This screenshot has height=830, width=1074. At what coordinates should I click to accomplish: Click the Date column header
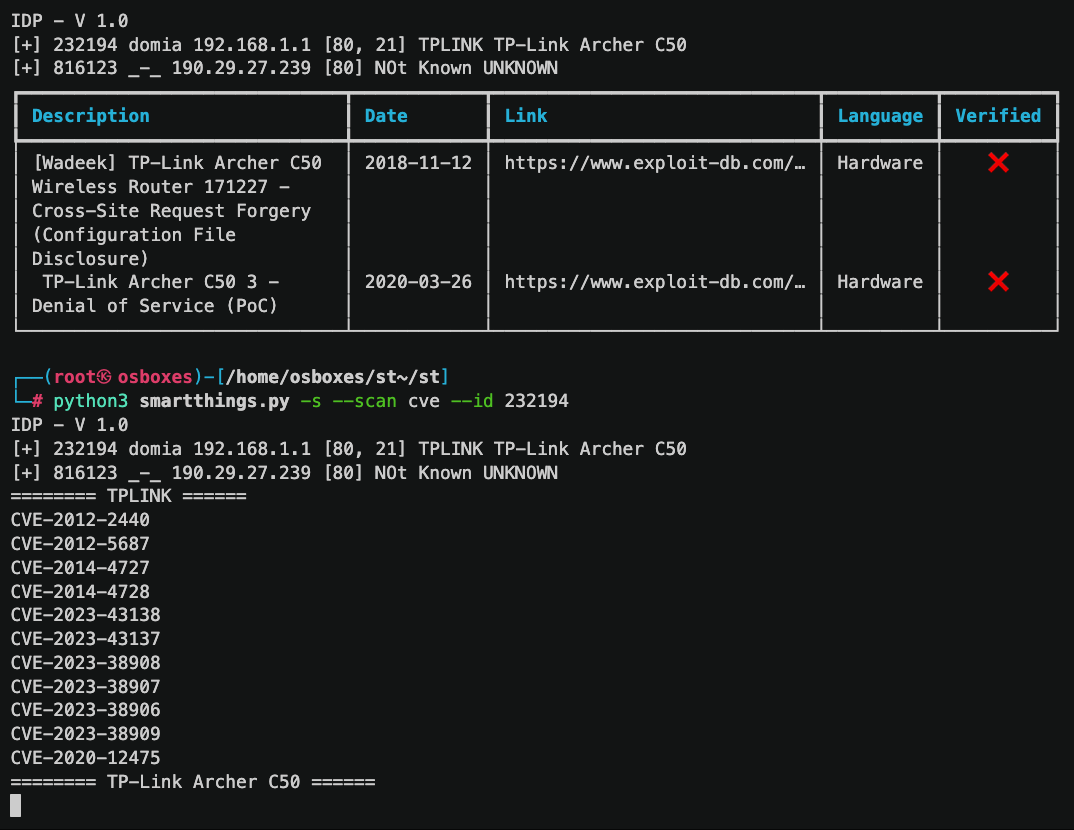pyautogui.click(x=386, y=116)
